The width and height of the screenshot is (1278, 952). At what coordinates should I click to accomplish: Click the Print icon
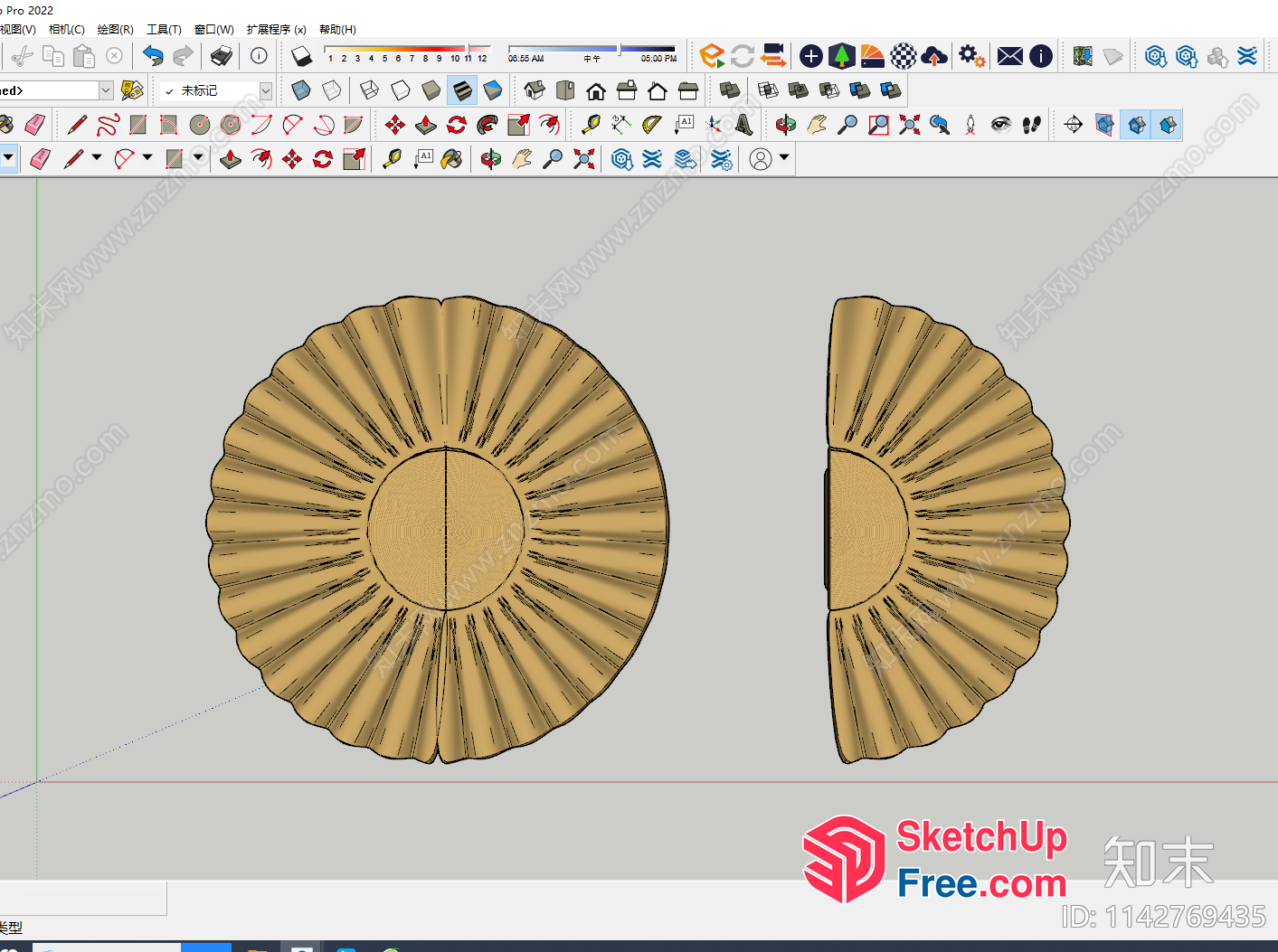click(x=222, y=56)
